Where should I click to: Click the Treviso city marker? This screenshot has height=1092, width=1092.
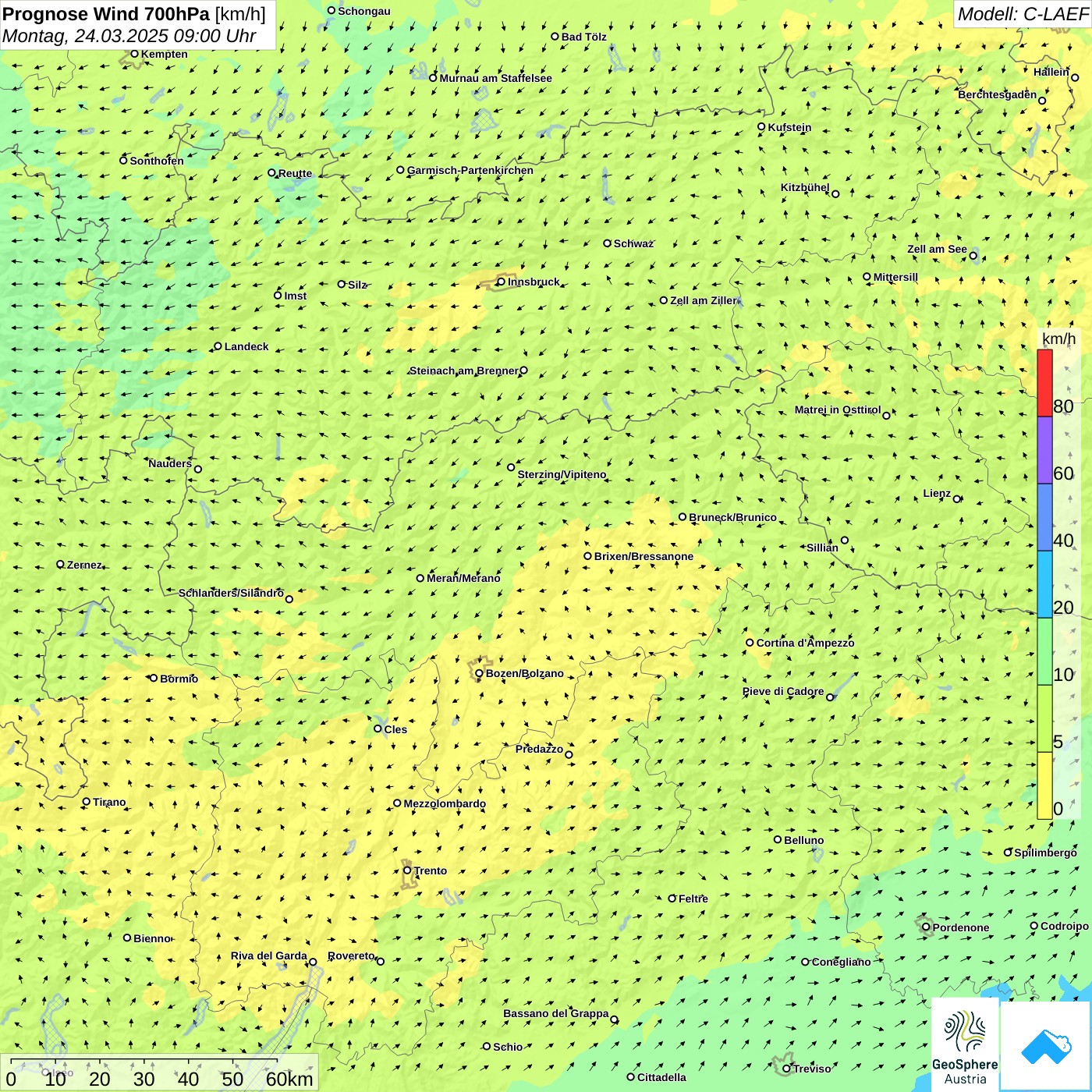786,1069
